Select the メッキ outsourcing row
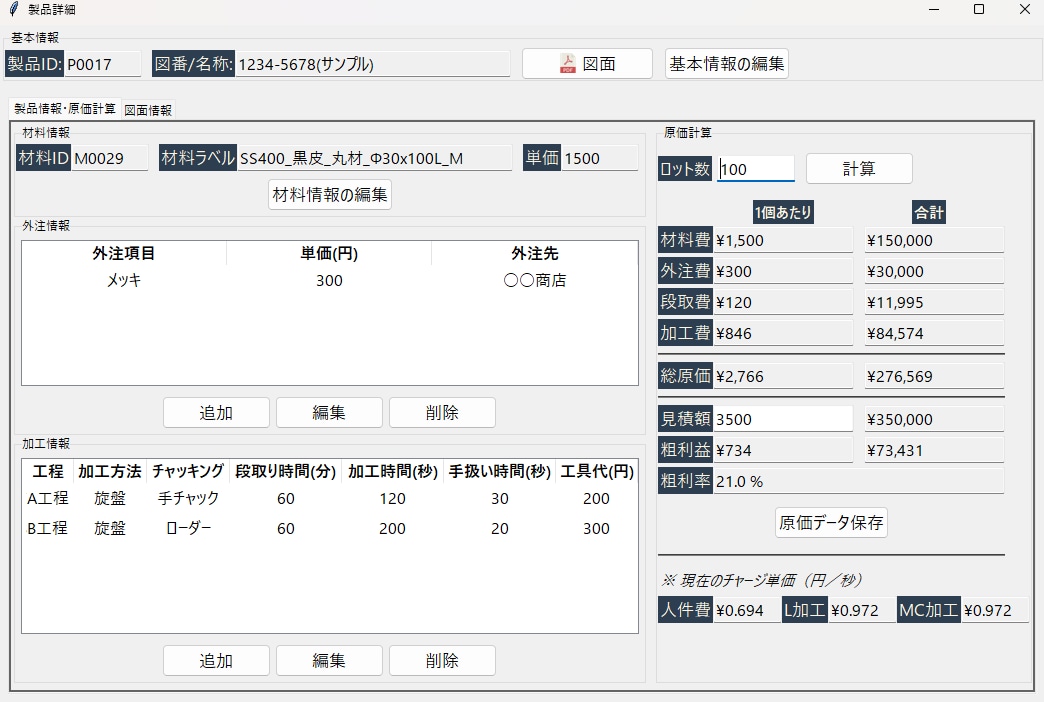 (330, 280)
